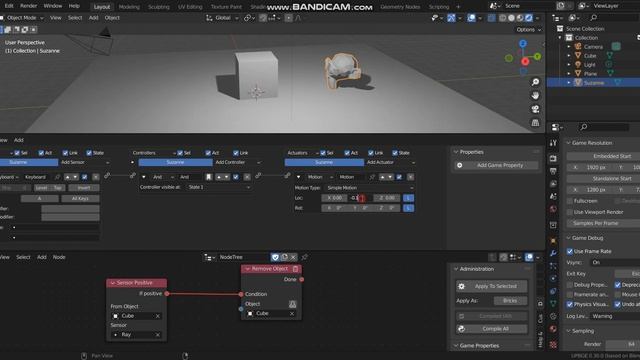640x360 pixels.
Task: Select solid viewport shading sphere icon
Action: pos(511,18)
